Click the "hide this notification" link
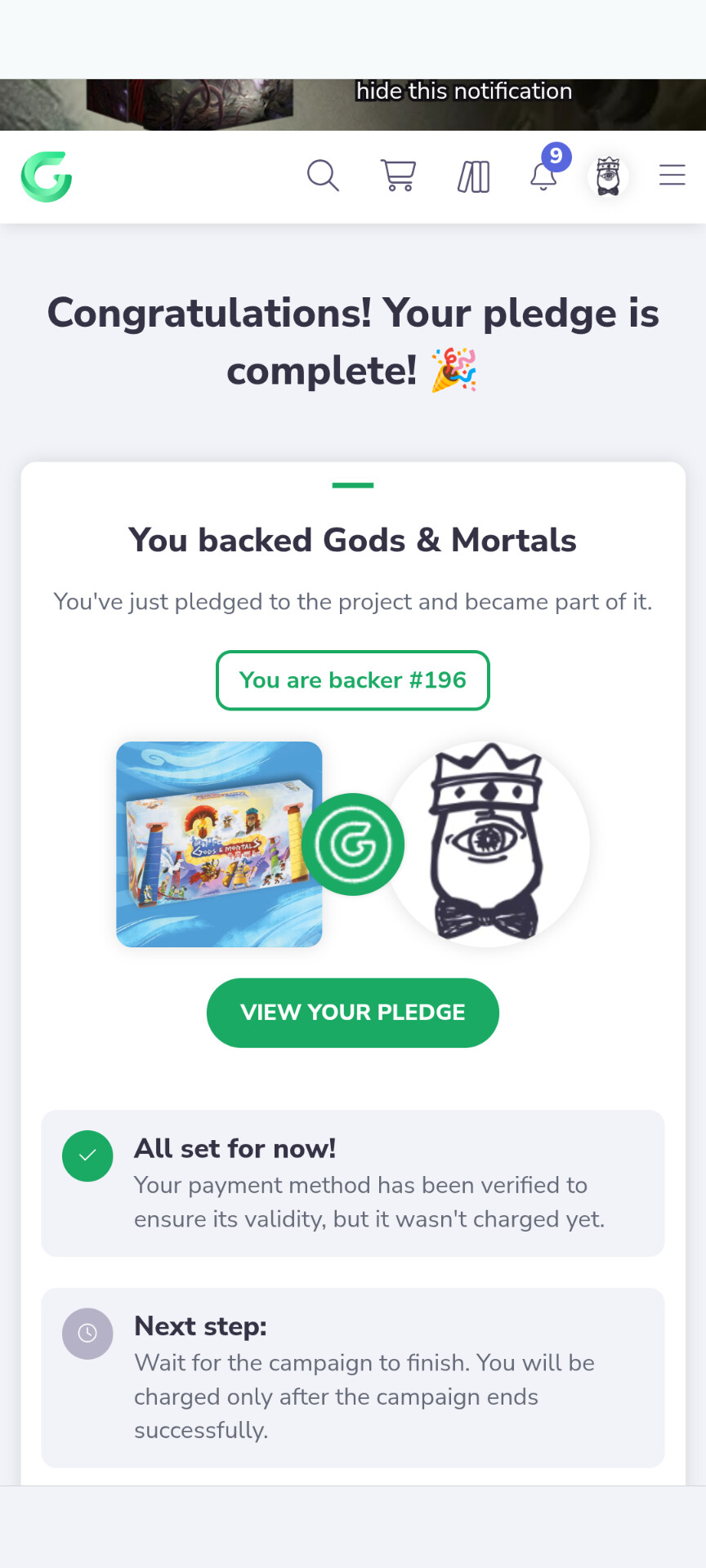Image resolution: width=706 pixels, height=1568 pixels. coord(464,91)
